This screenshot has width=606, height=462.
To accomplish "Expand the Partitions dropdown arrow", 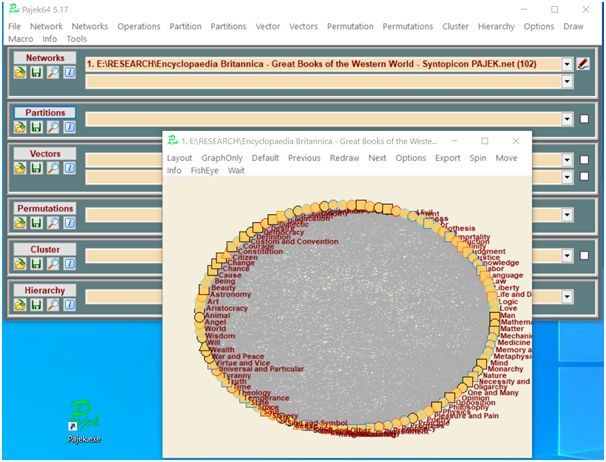I will [x=567, y=119].
